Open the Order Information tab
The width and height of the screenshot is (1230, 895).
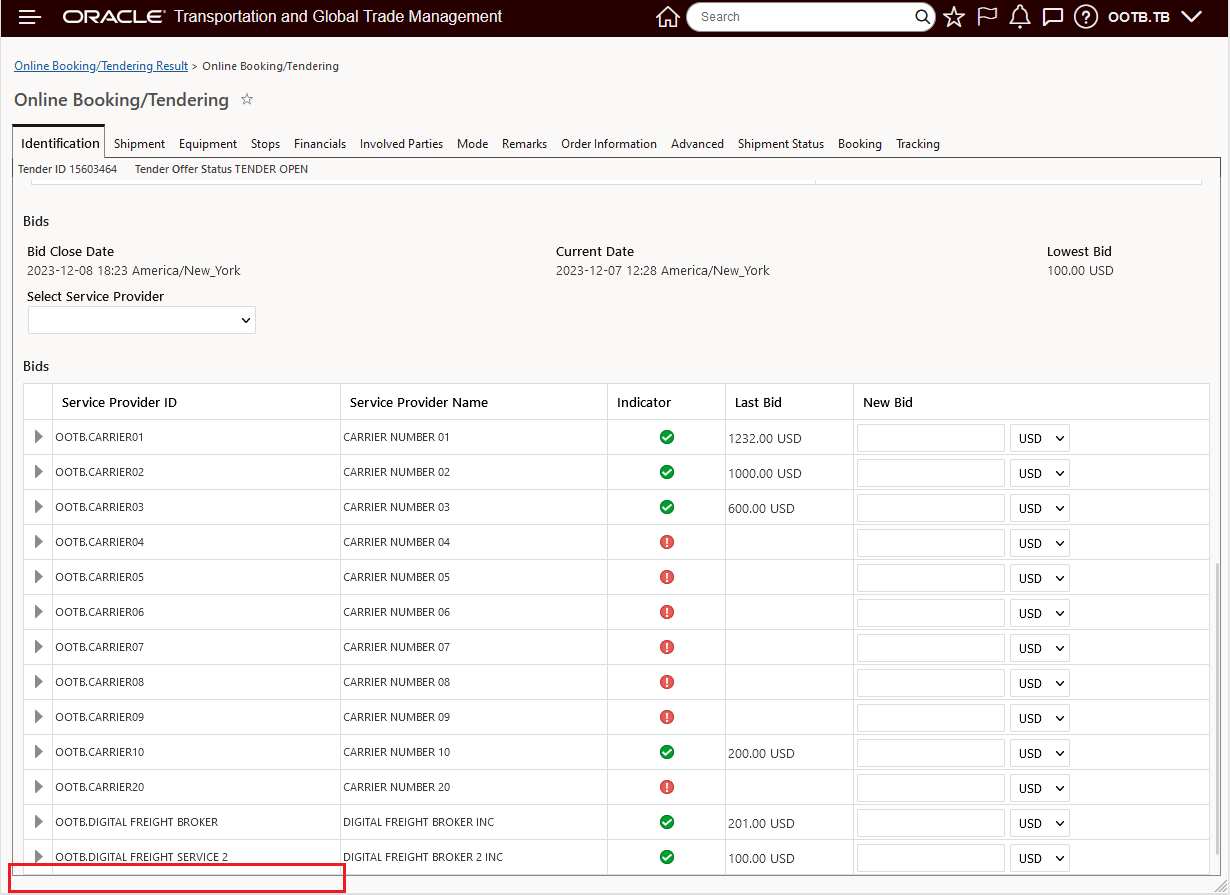coord(609,144)
